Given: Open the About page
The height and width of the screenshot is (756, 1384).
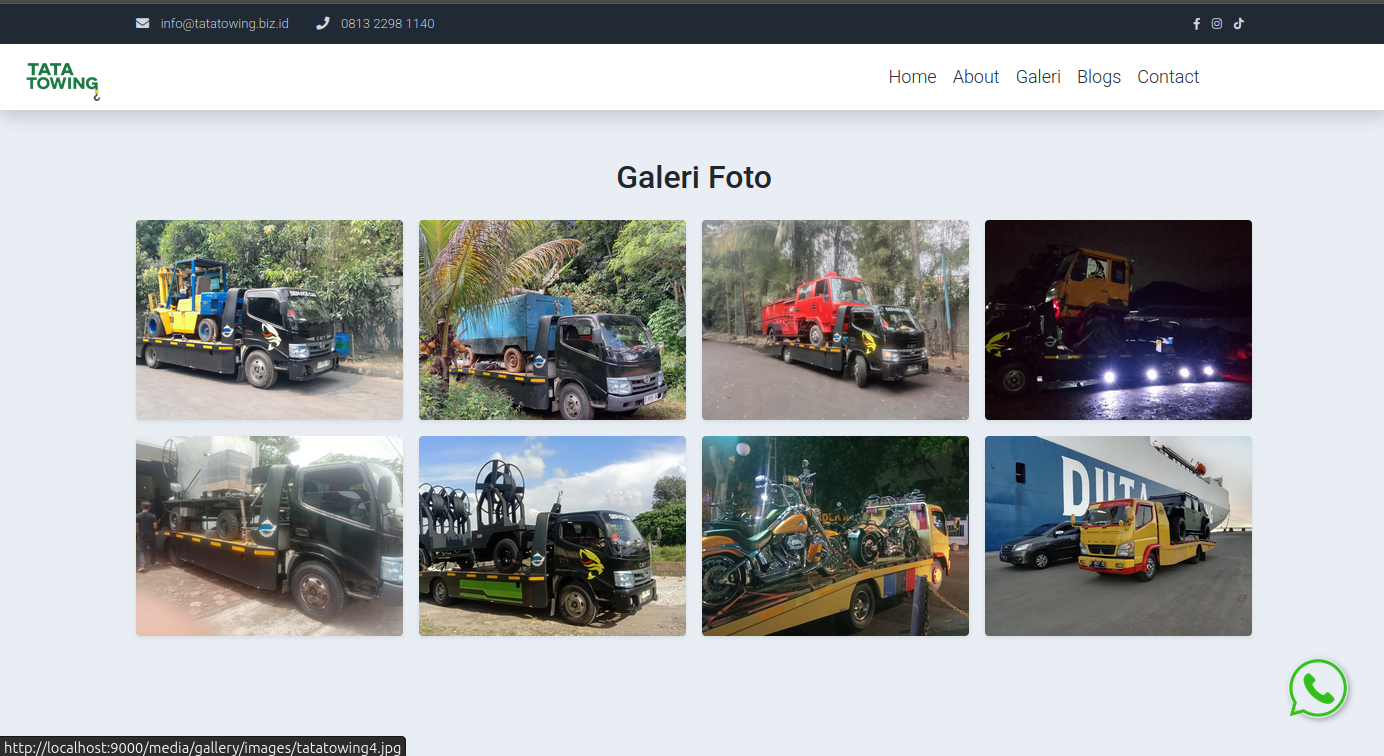Looking at the screenshot, I should pyautogui.click(x=975, y=76).
